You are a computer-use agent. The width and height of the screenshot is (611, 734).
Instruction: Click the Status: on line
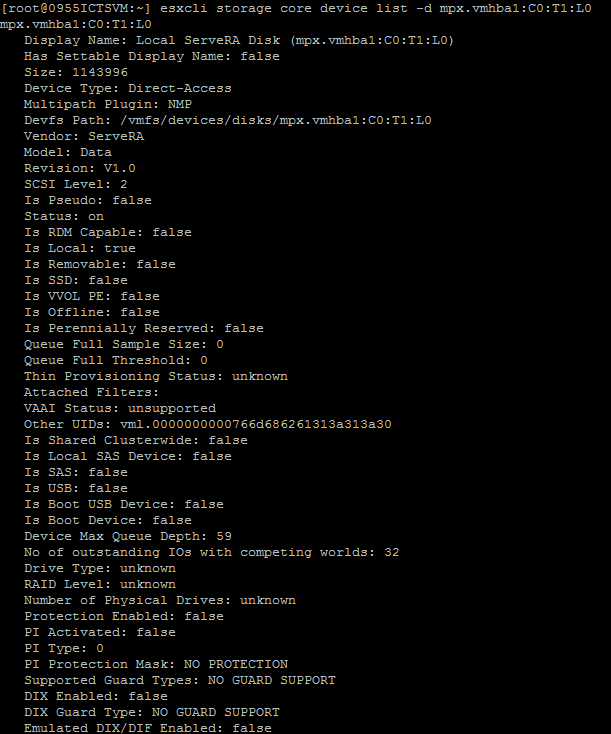coord(64,216)
